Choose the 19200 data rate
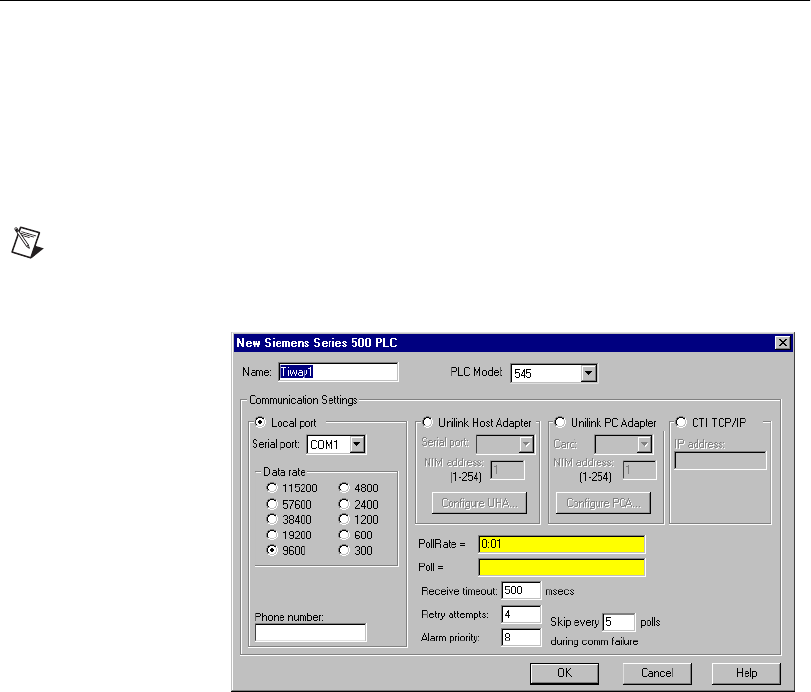This screenshot has width=811, height=692. coord(272,534)
